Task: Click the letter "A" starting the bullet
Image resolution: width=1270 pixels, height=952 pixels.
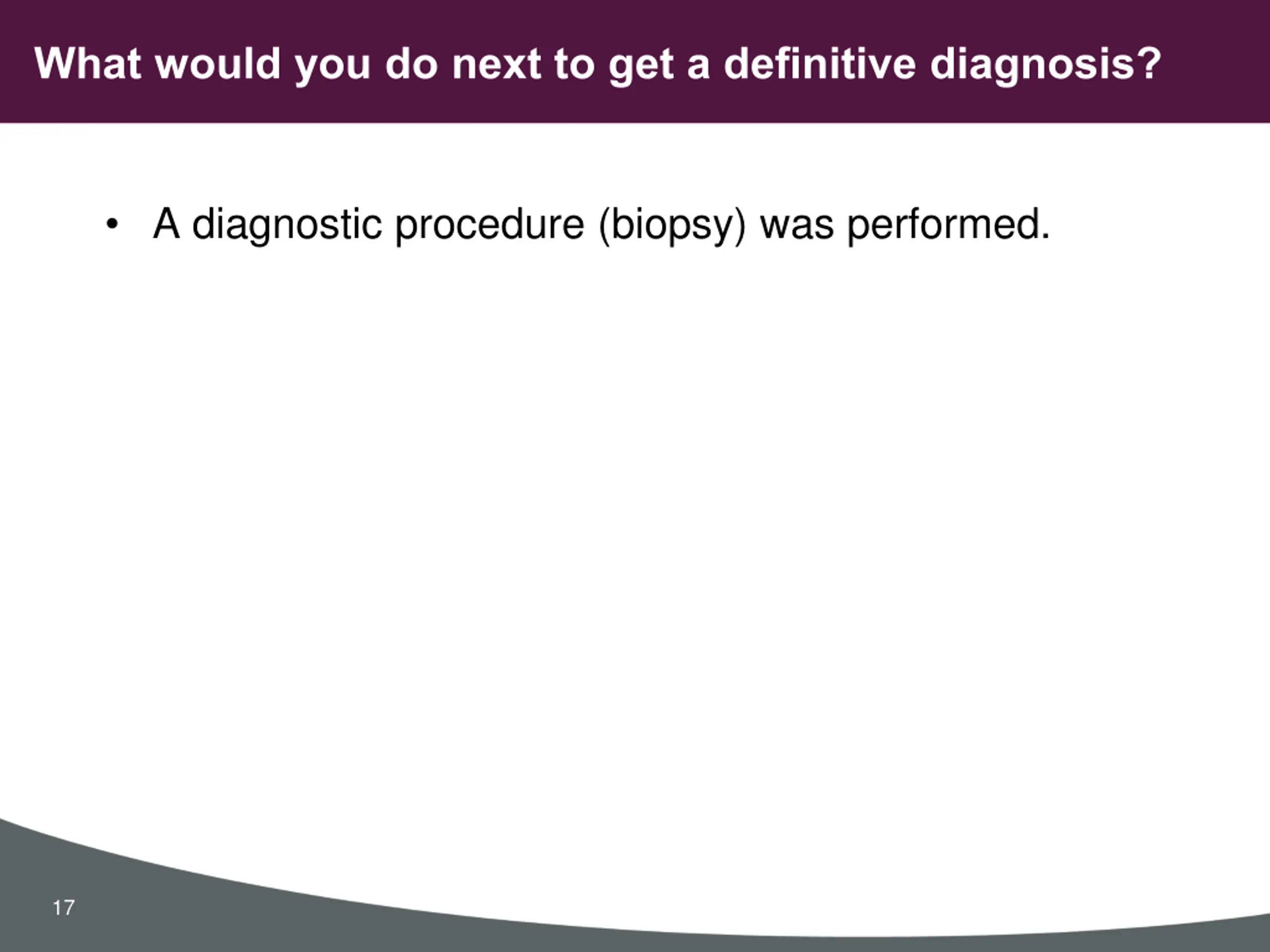Action: [167, 223]
